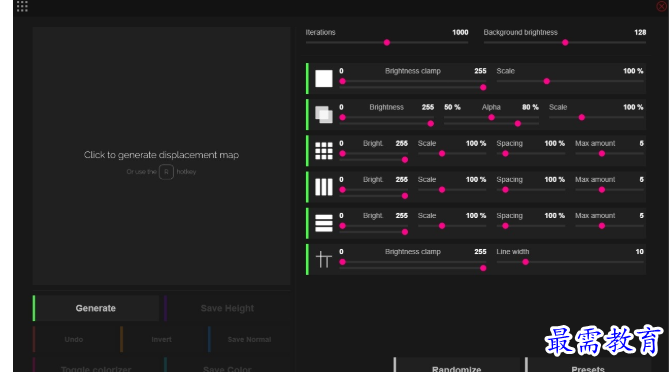Open the dotted grid menu icon

point(22,6)
